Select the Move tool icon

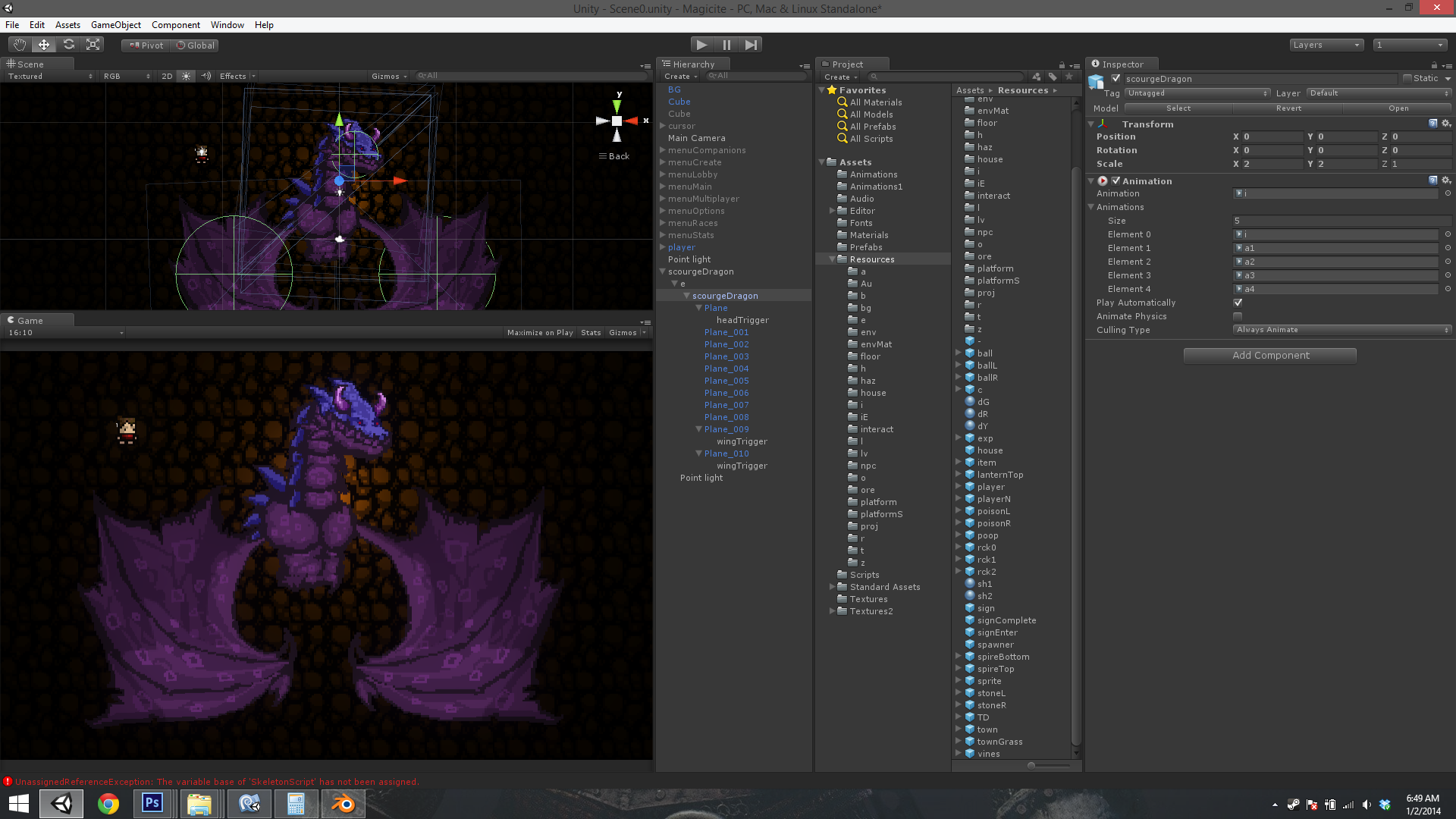[44, 45]
